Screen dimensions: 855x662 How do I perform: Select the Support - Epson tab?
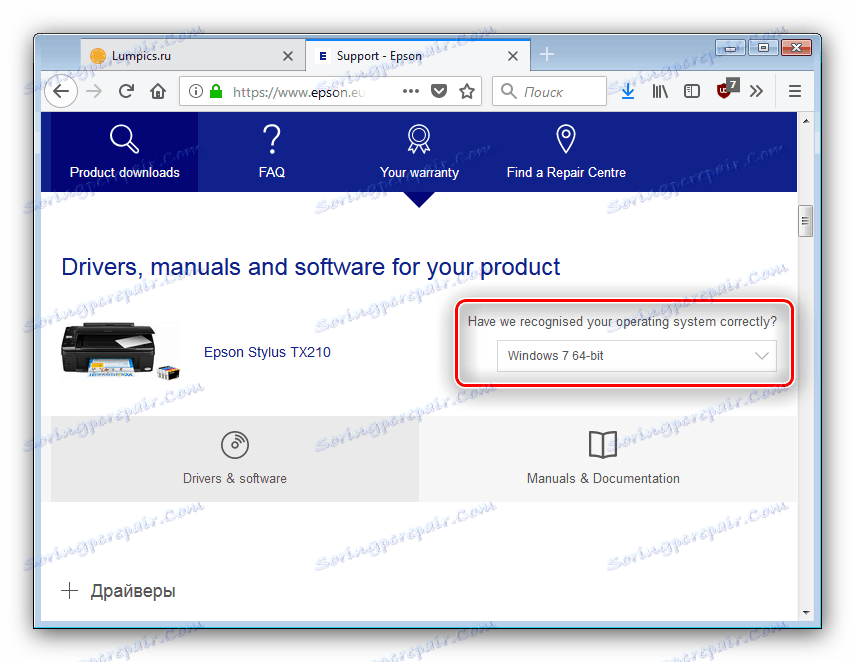(418, 56)
